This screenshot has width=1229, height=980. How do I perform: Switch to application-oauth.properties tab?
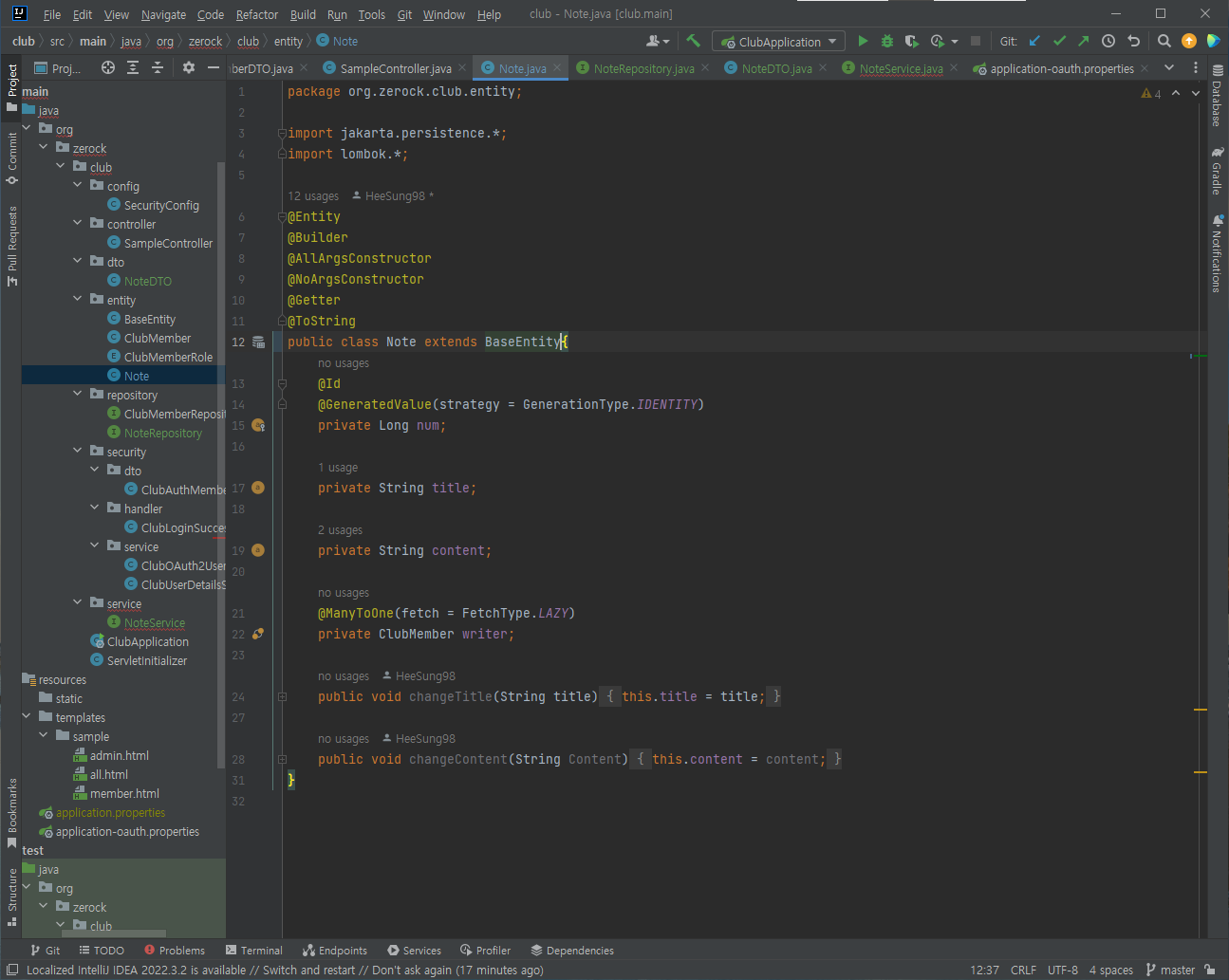[1061, 68]
